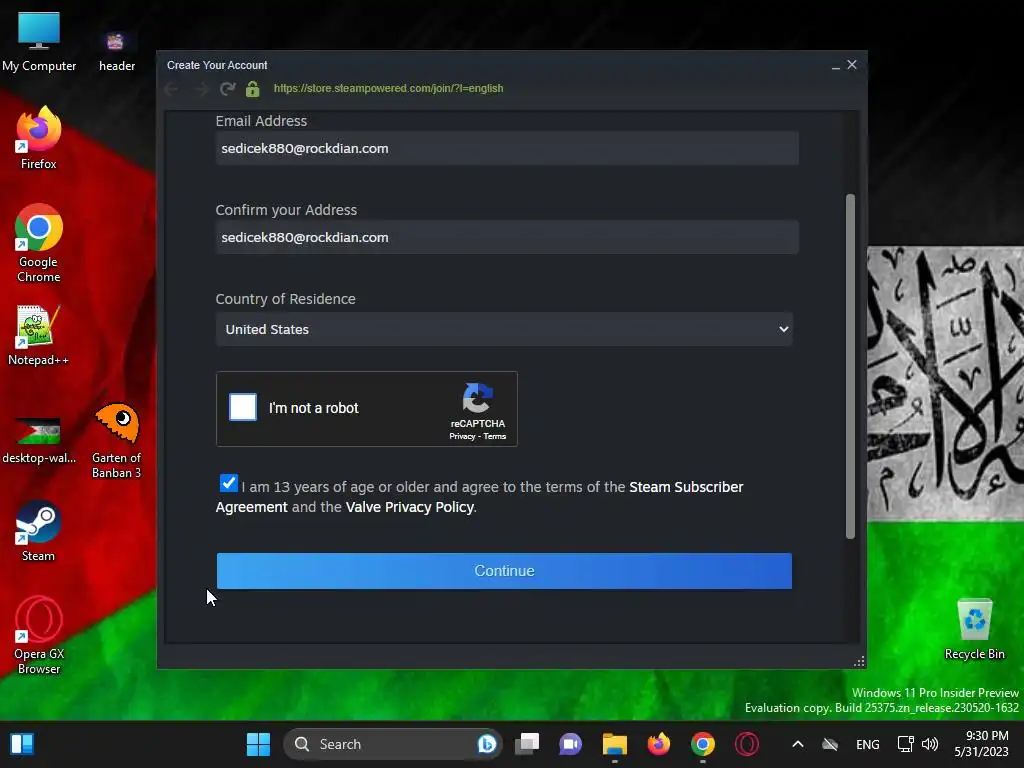Image resolution: width=1024 pixels, height=768 pixels.
Task: Open the reCAPTCHA Terms link
Action: point(494,436)
